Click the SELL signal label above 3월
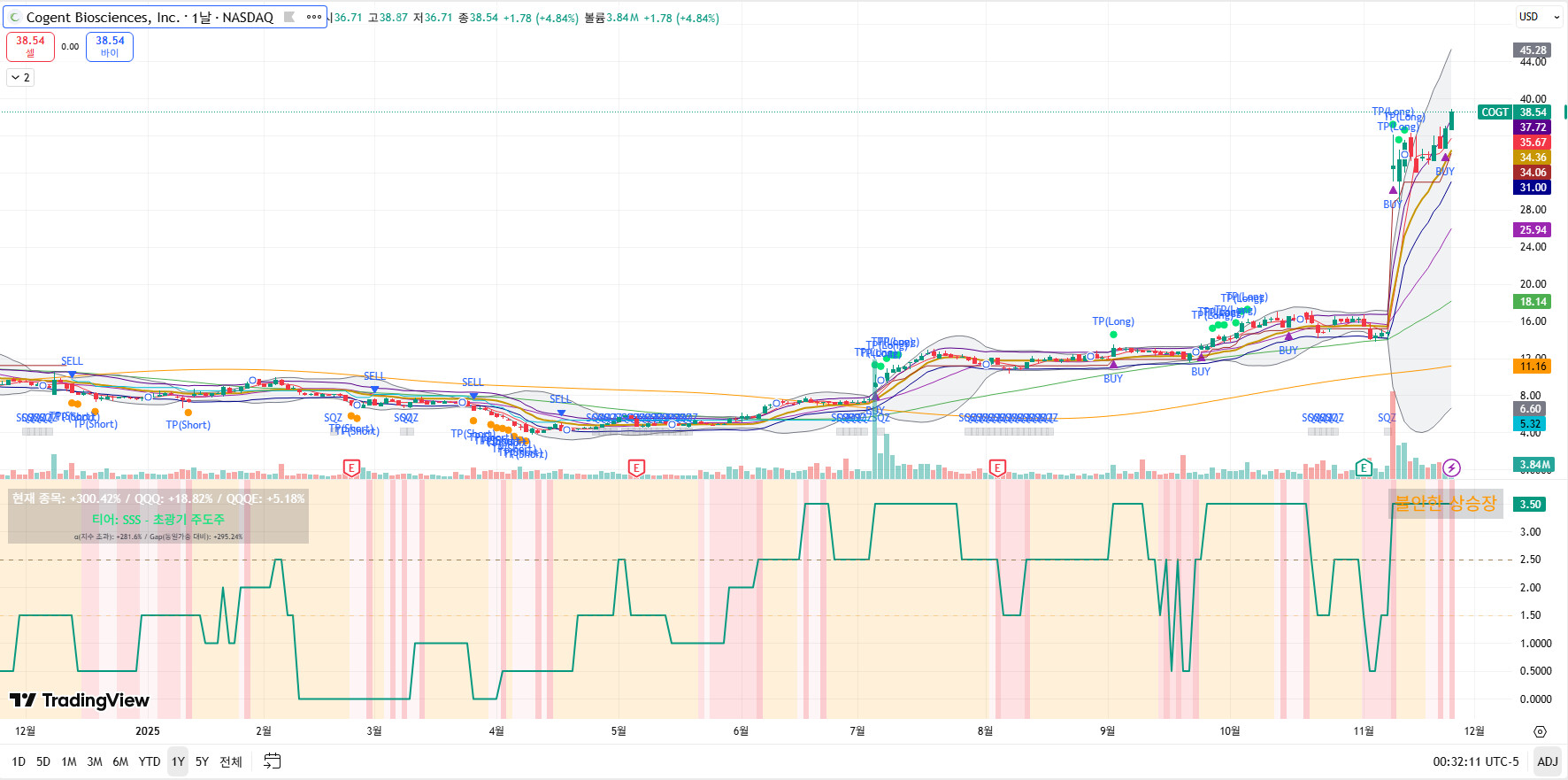1568x780 pixels. pyautogui.click(x=374, y=376)
